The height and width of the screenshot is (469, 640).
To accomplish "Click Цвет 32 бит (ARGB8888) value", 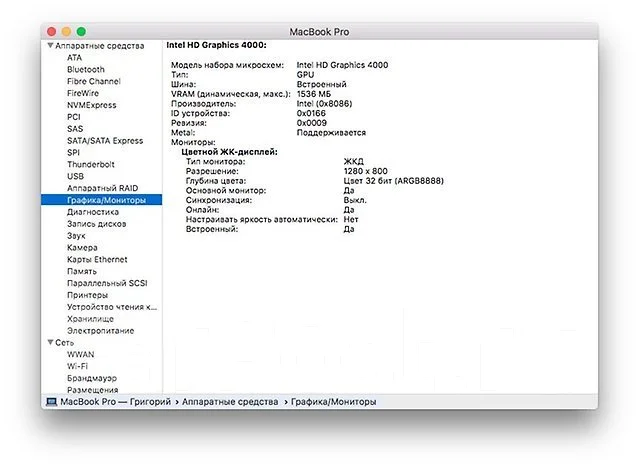I will pos(393,181).
